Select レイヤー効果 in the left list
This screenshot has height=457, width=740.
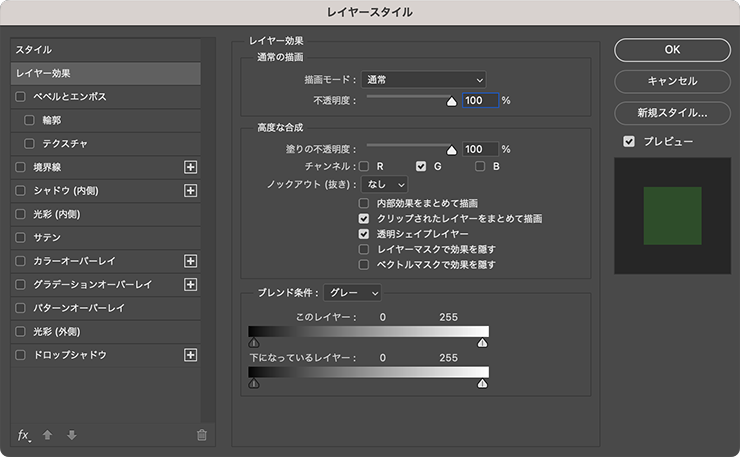[106, 73]
